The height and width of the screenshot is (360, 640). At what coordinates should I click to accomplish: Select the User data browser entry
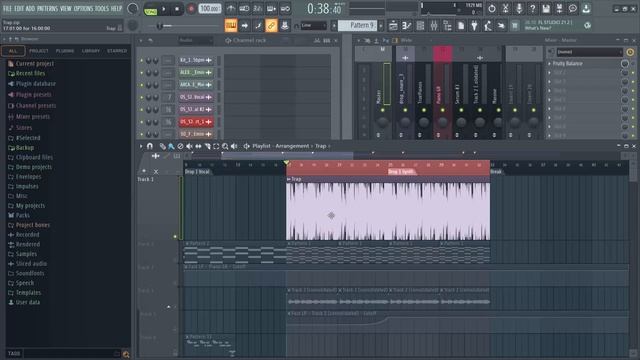pos(24,302)
